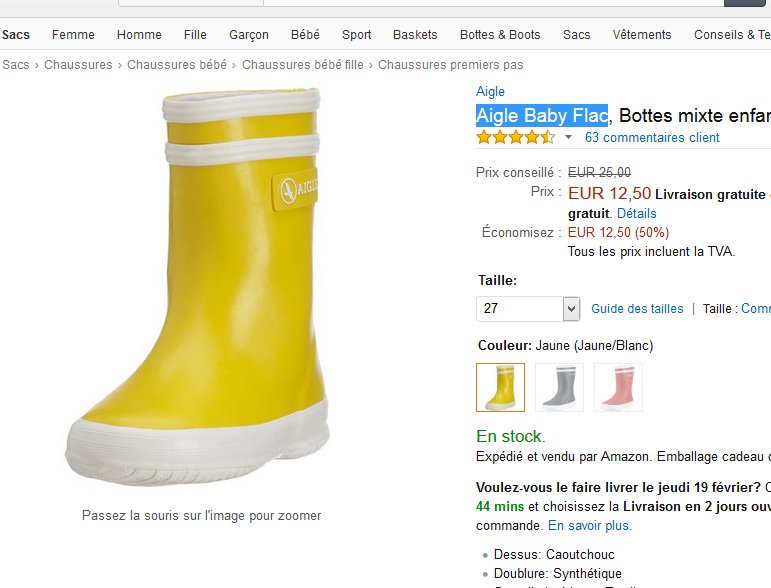
Task: Click the main yellow boot image
Action: [x=200, y=285]
